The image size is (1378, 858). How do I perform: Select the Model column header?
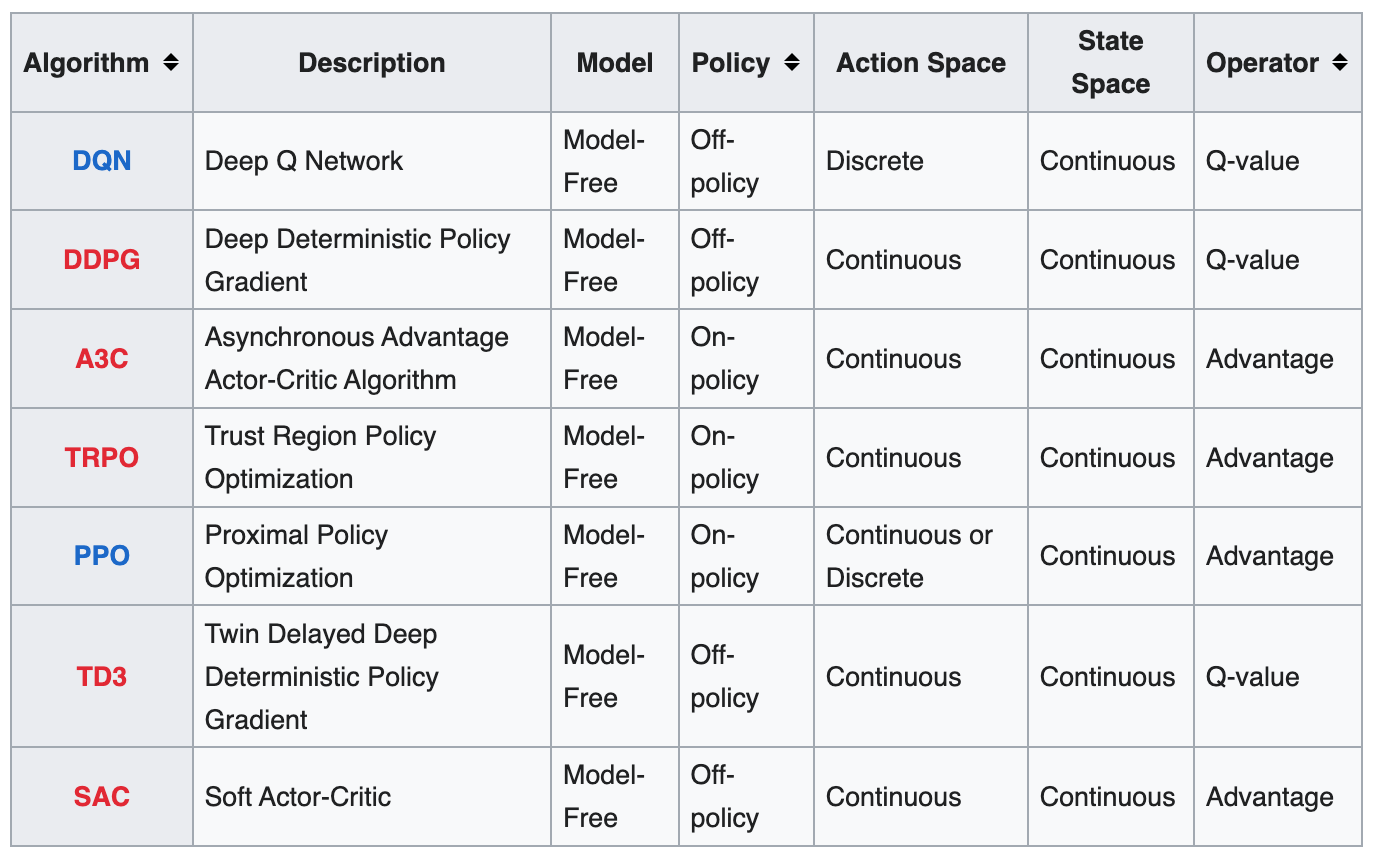coord(615,63)
